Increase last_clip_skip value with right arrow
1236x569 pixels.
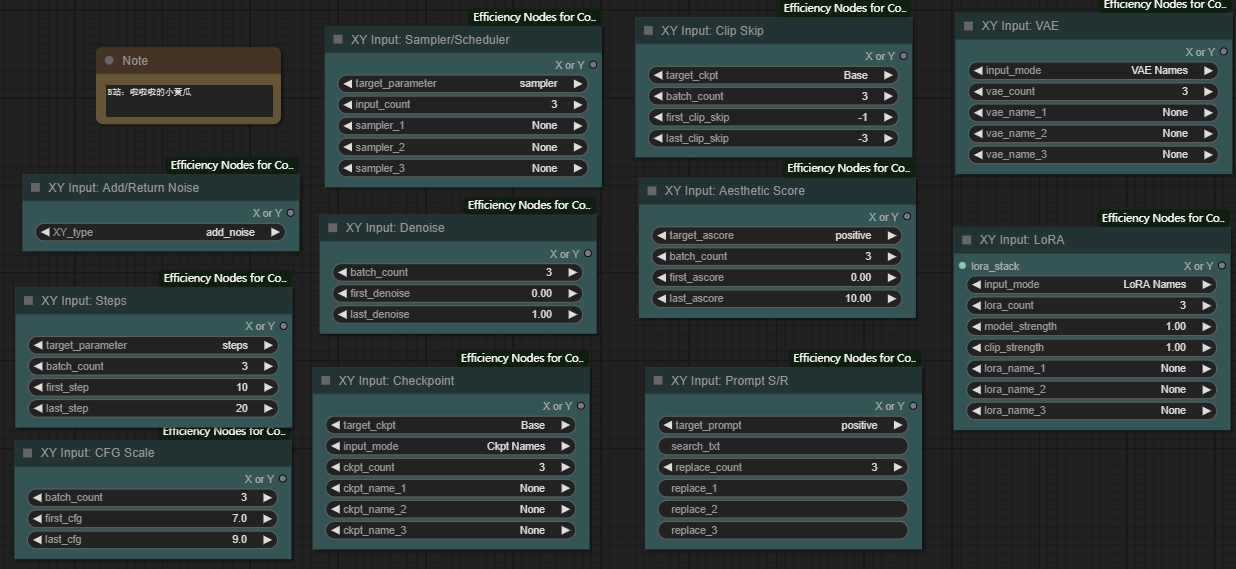click(887, 138)
